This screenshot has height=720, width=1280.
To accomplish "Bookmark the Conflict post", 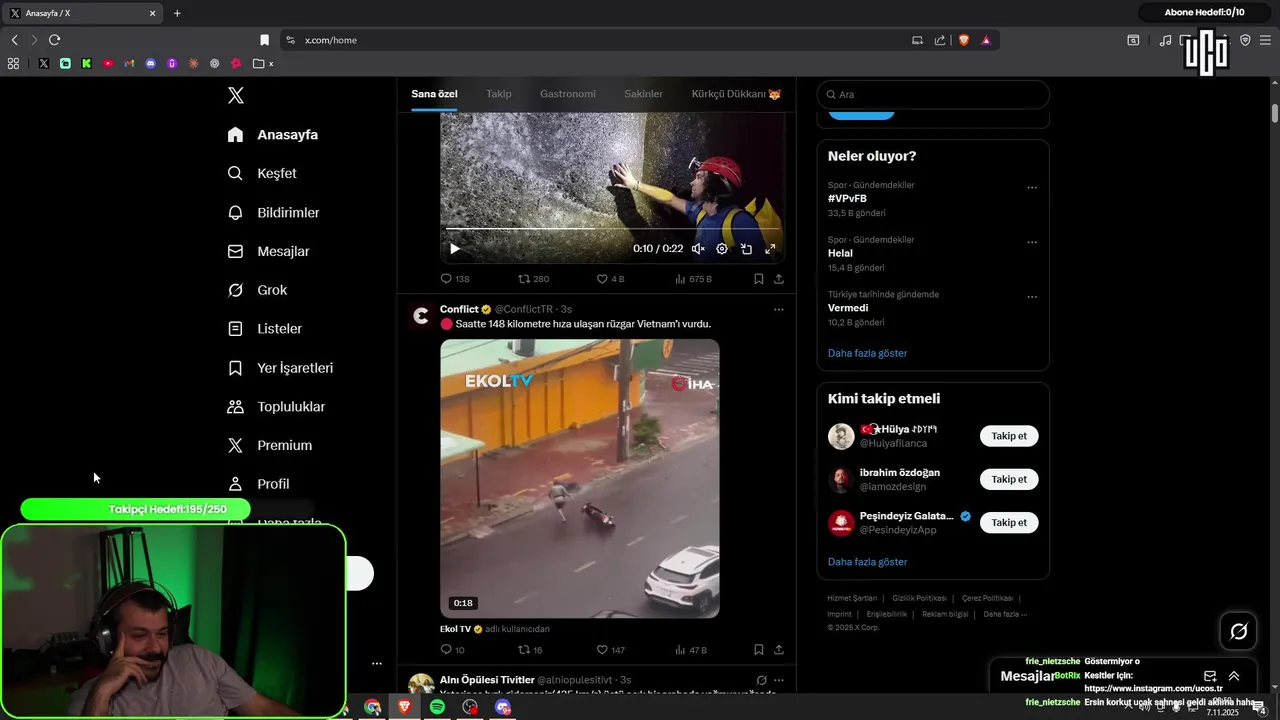I will [759, 650].
